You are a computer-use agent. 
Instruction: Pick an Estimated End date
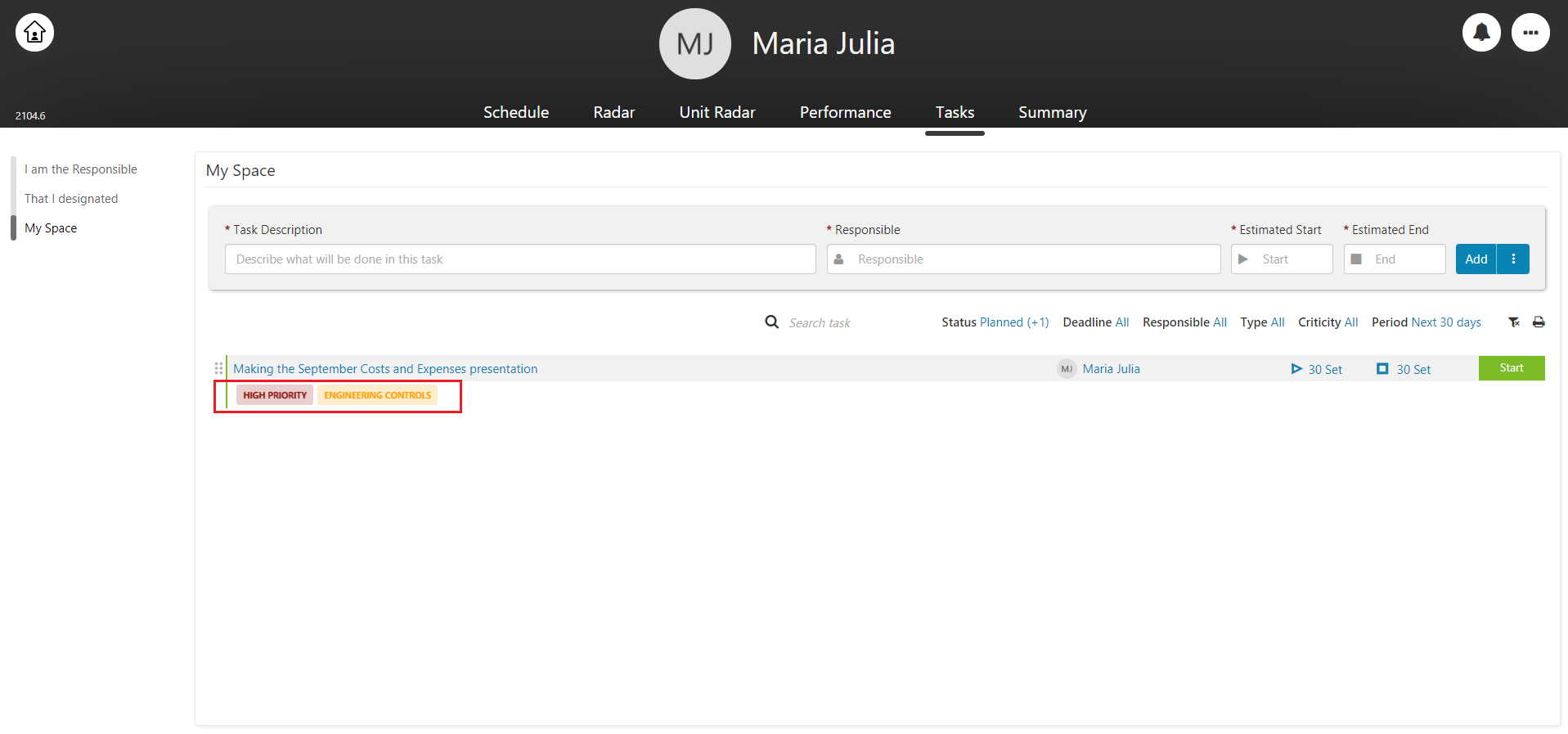tap(1395, 259)
